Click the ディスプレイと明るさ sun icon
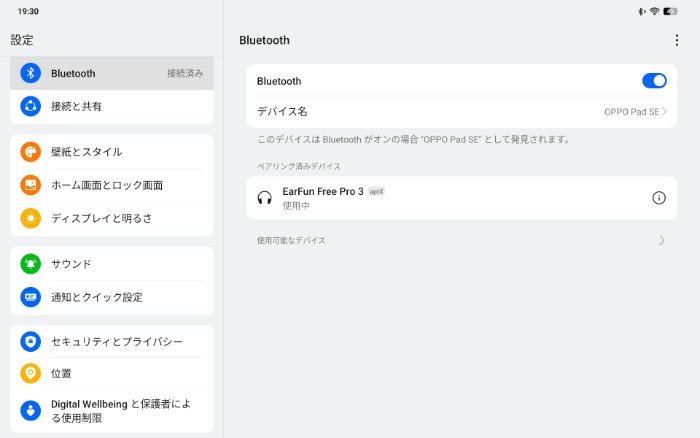700x438 pixels. coord(30,218)
